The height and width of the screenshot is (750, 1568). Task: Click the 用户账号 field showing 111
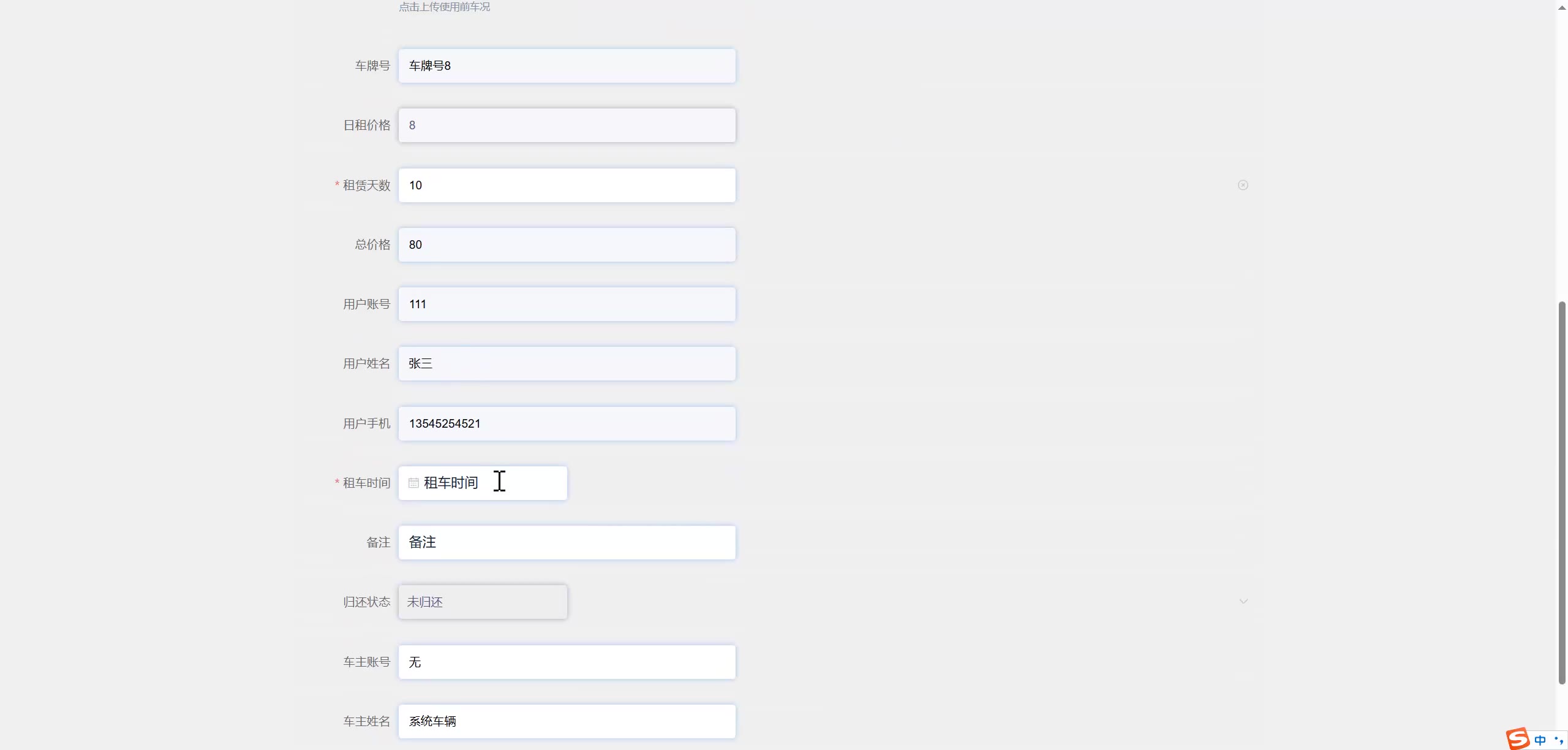(567, 304)
